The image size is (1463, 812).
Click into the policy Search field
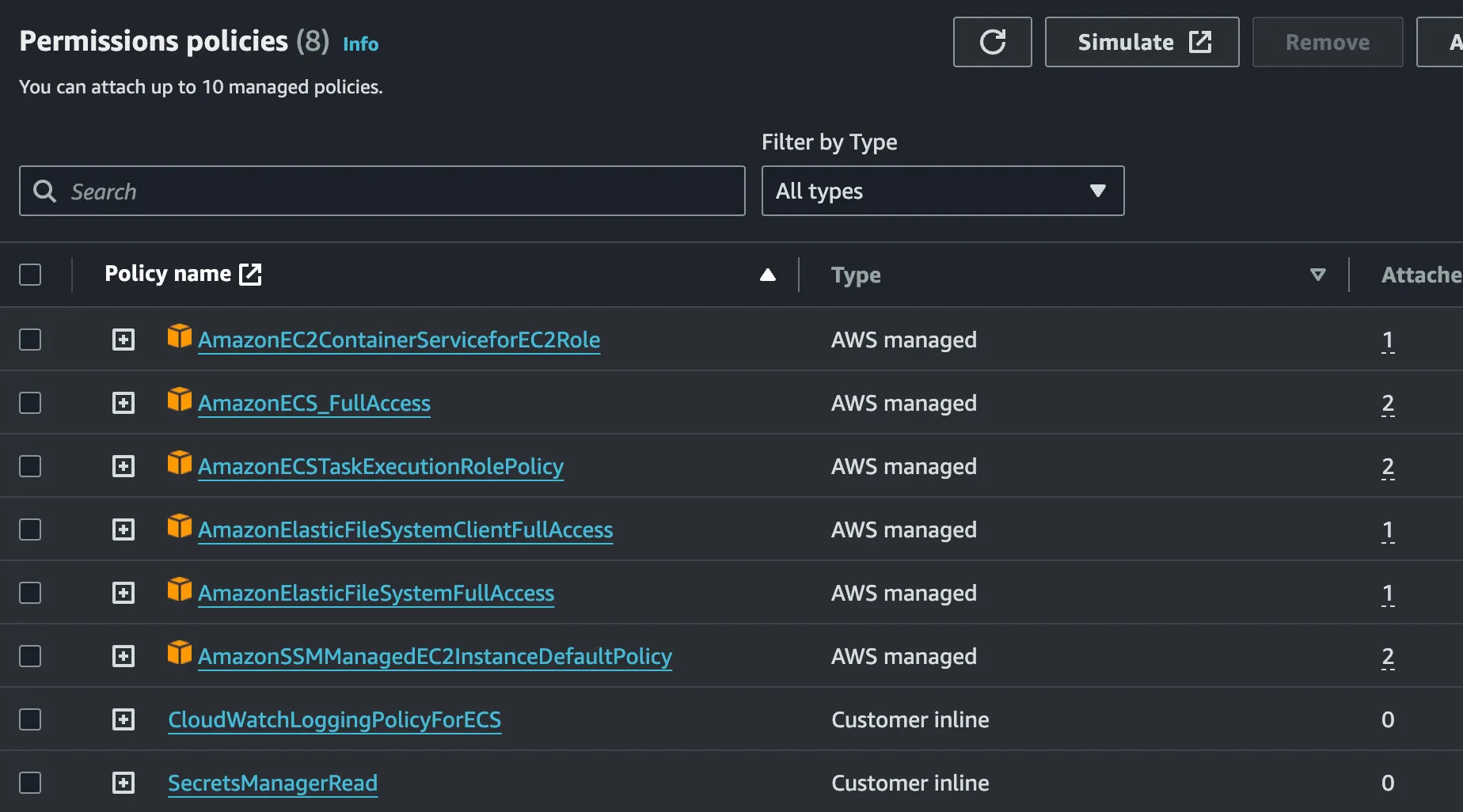click(x=396, y=191)
